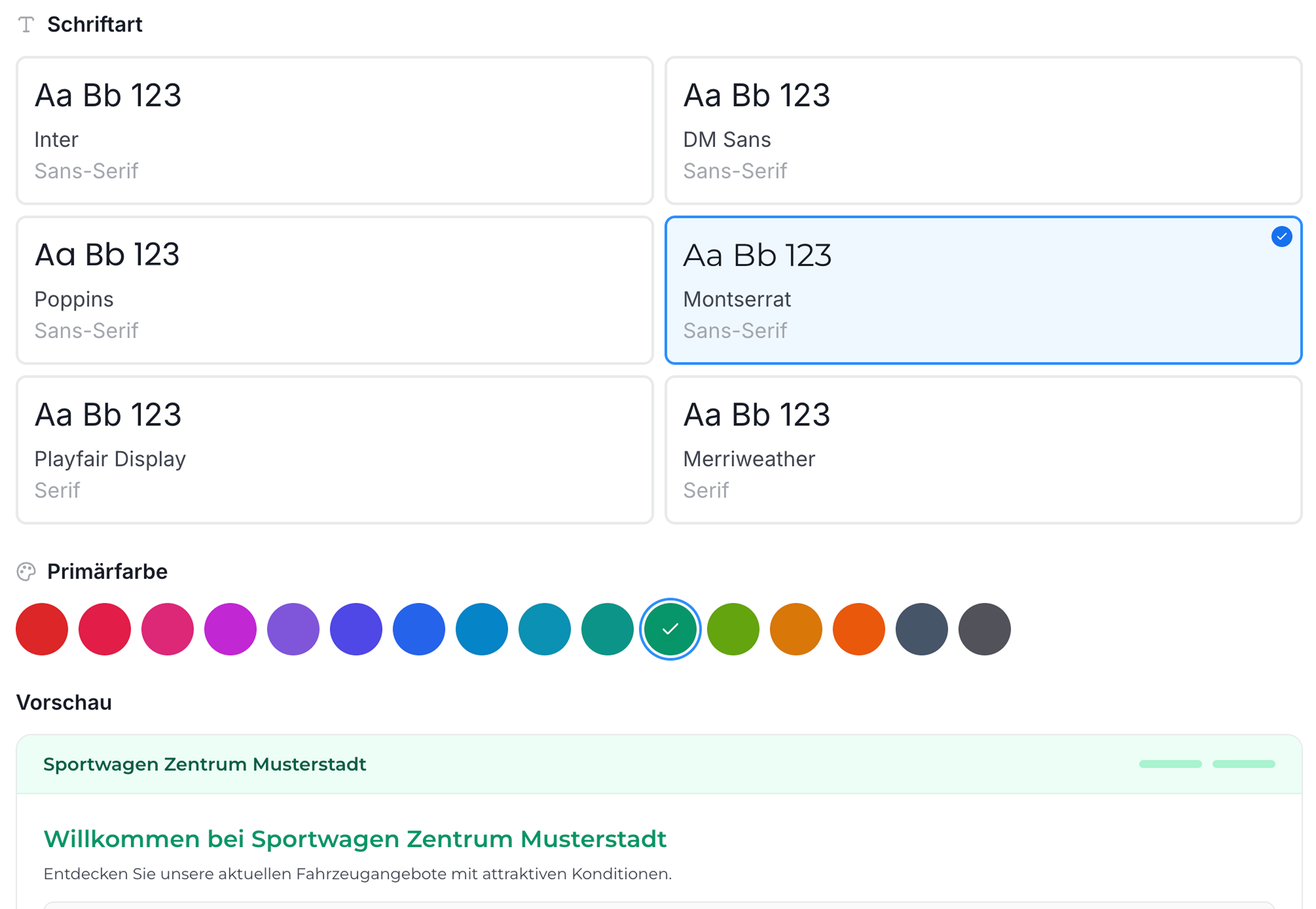Pick the Poppins font card
Screen dimensions: 1316x909
pos(334,290)
